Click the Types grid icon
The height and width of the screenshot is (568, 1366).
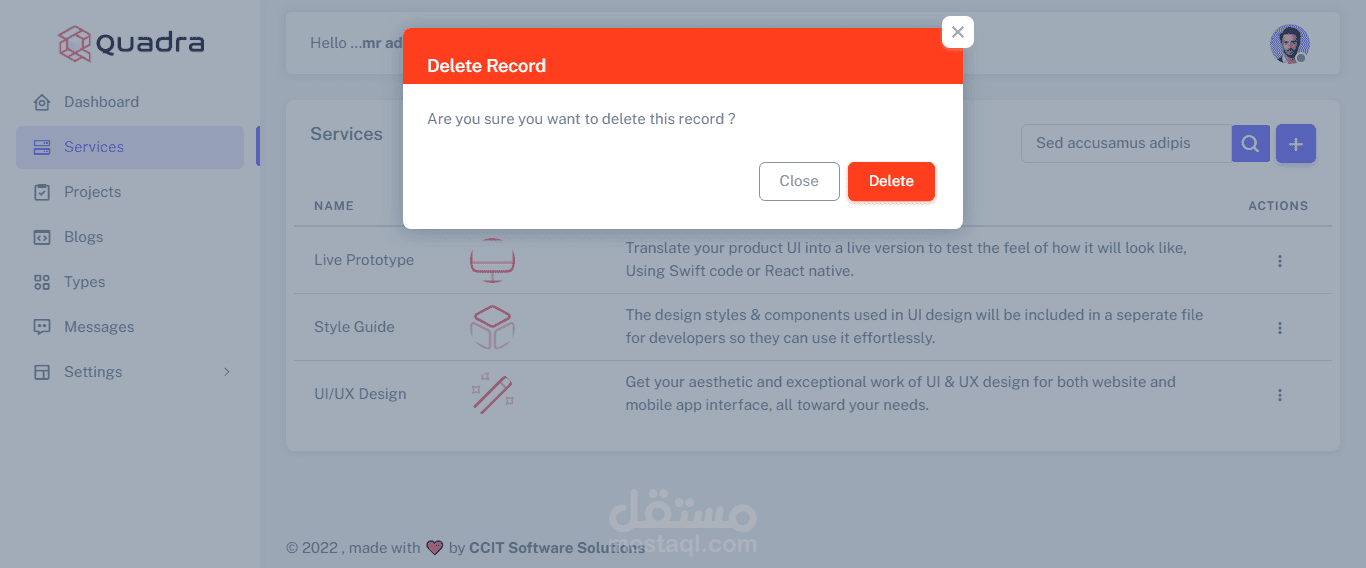coord(41,282)
